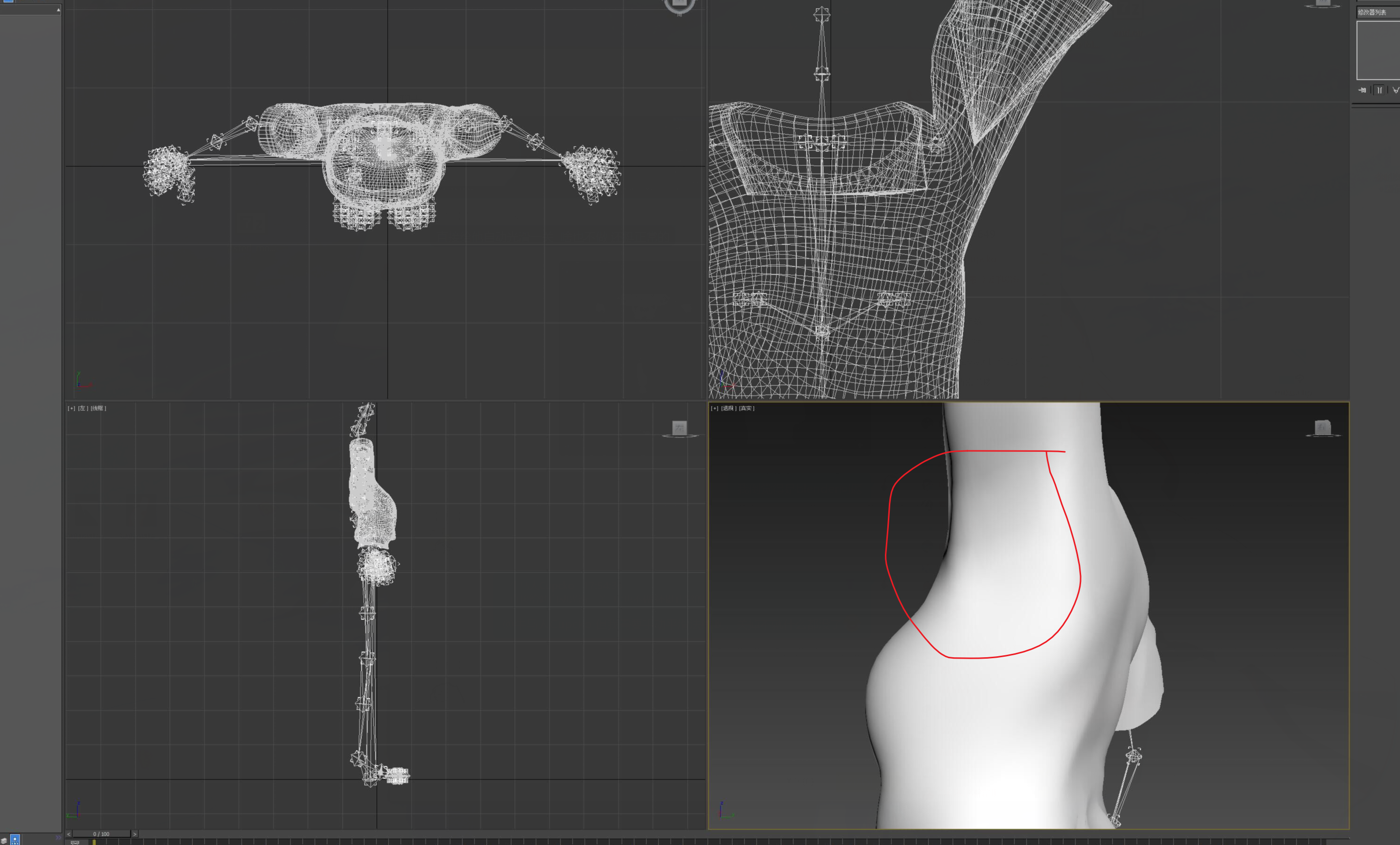Toggle the hierarchy sort icon highlighted blue

tap(15, 839)
